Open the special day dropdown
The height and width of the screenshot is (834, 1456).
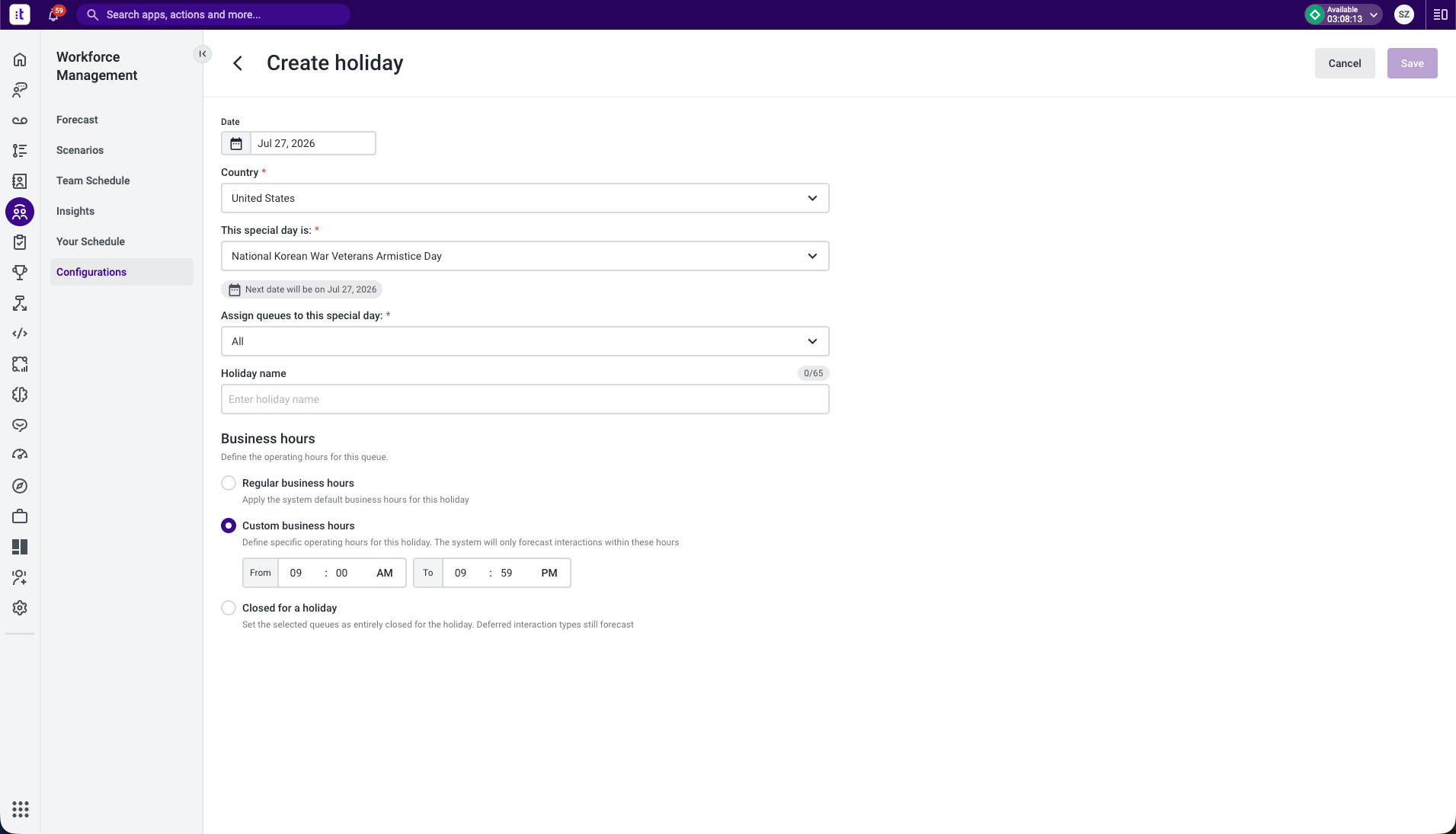(525, 256)
